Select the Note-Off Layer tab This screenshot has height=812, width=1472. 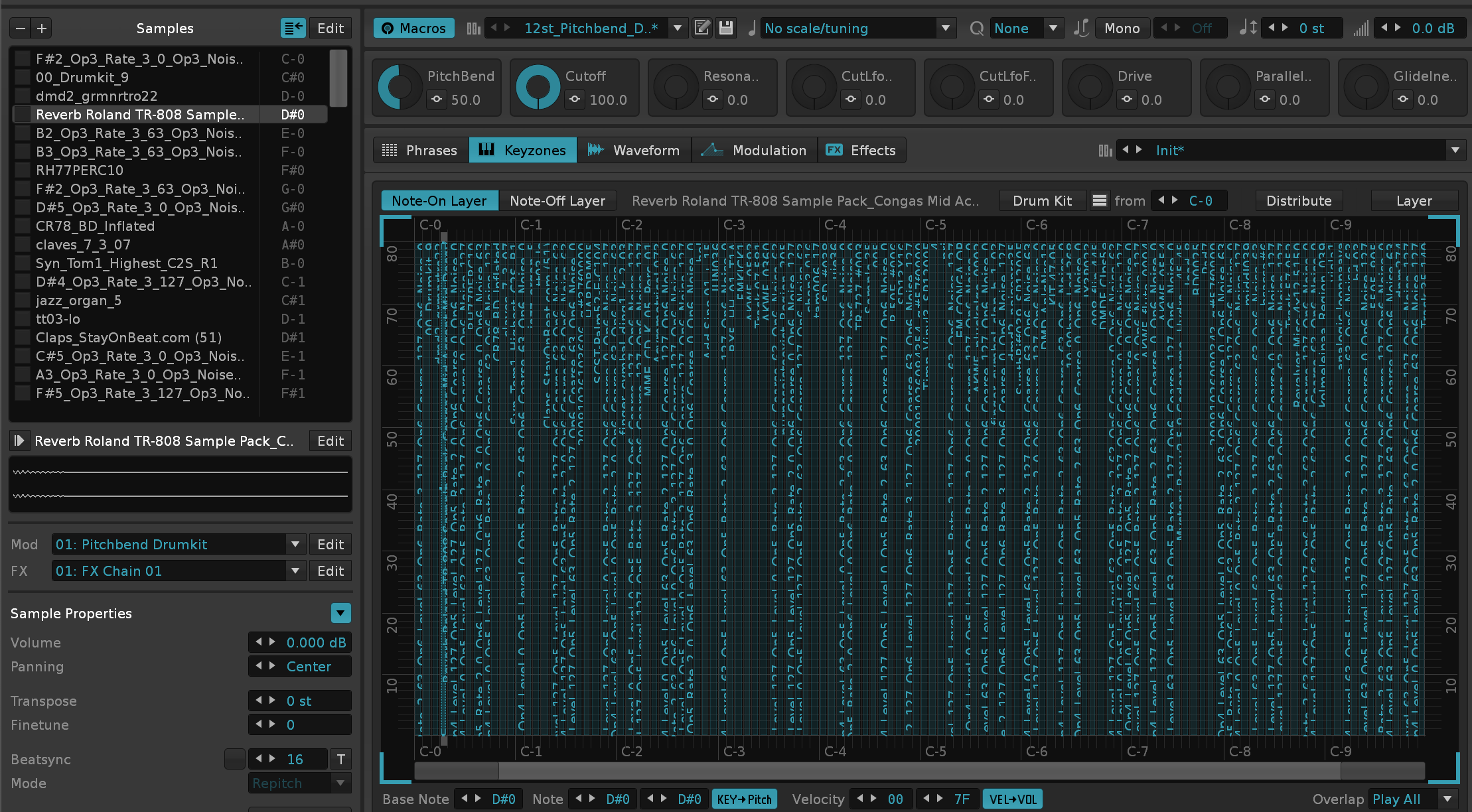(x=557, y=200)
